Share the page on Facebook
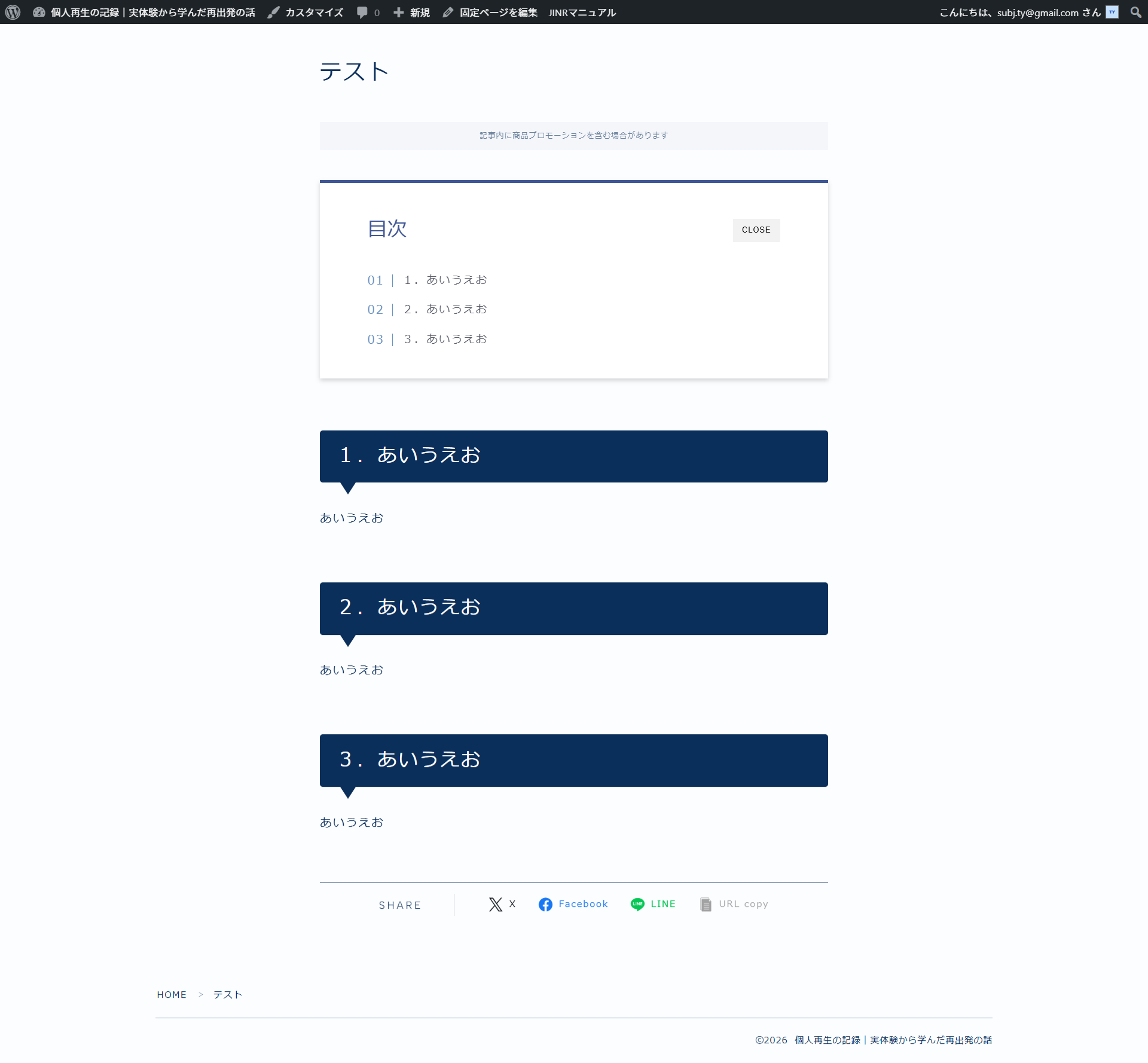 point(573,904)
